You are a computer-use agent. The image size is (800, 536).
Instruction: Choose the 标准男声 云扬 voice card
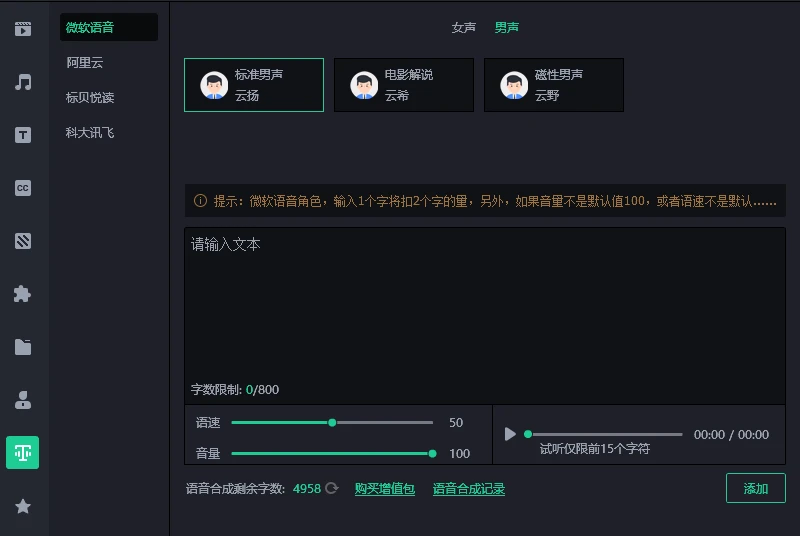click(x=254, y=85)
